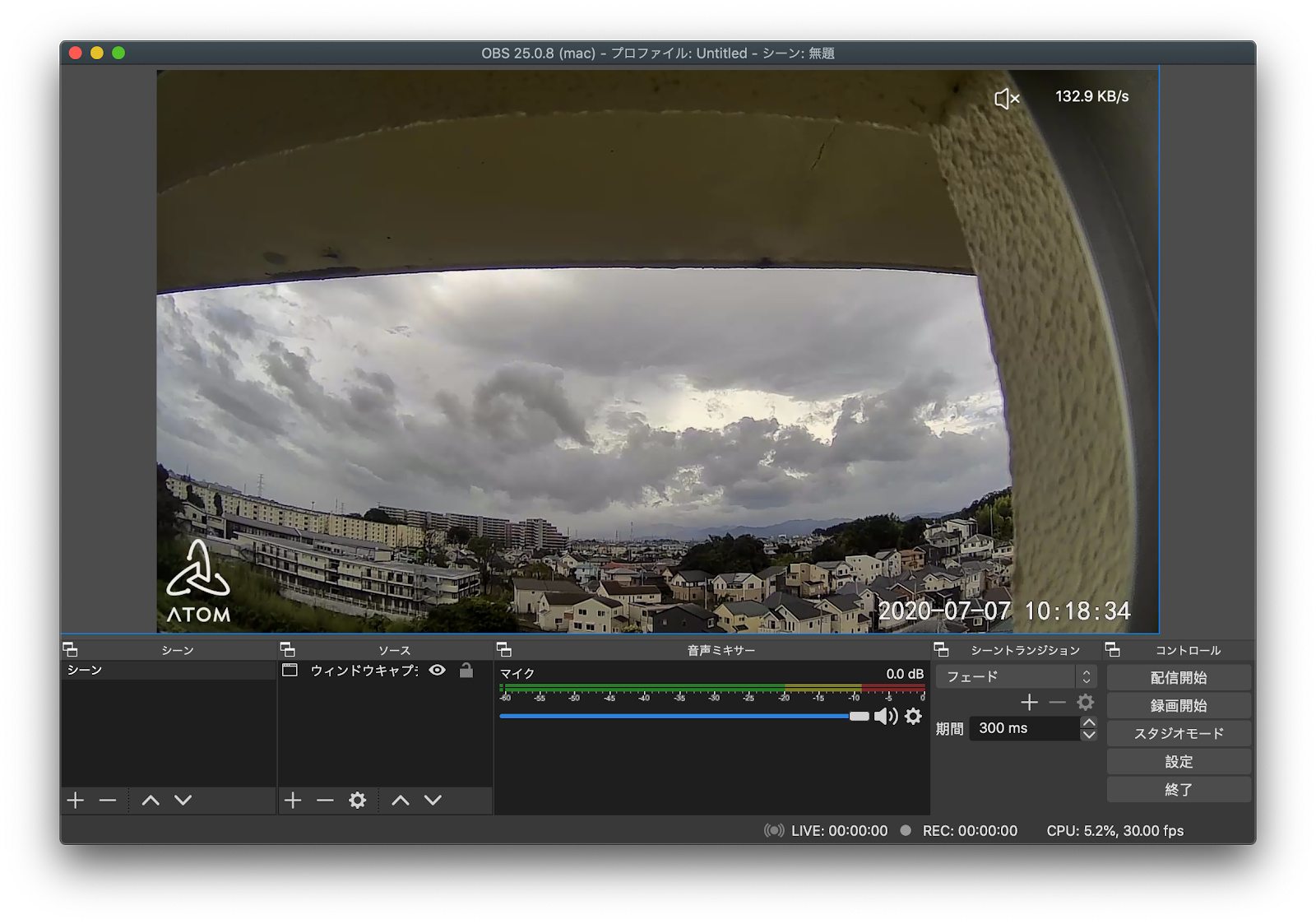This screenshot has width=1316, height=924.
Task: Click the 0.0 dB level readout
Action: [905, 673]
